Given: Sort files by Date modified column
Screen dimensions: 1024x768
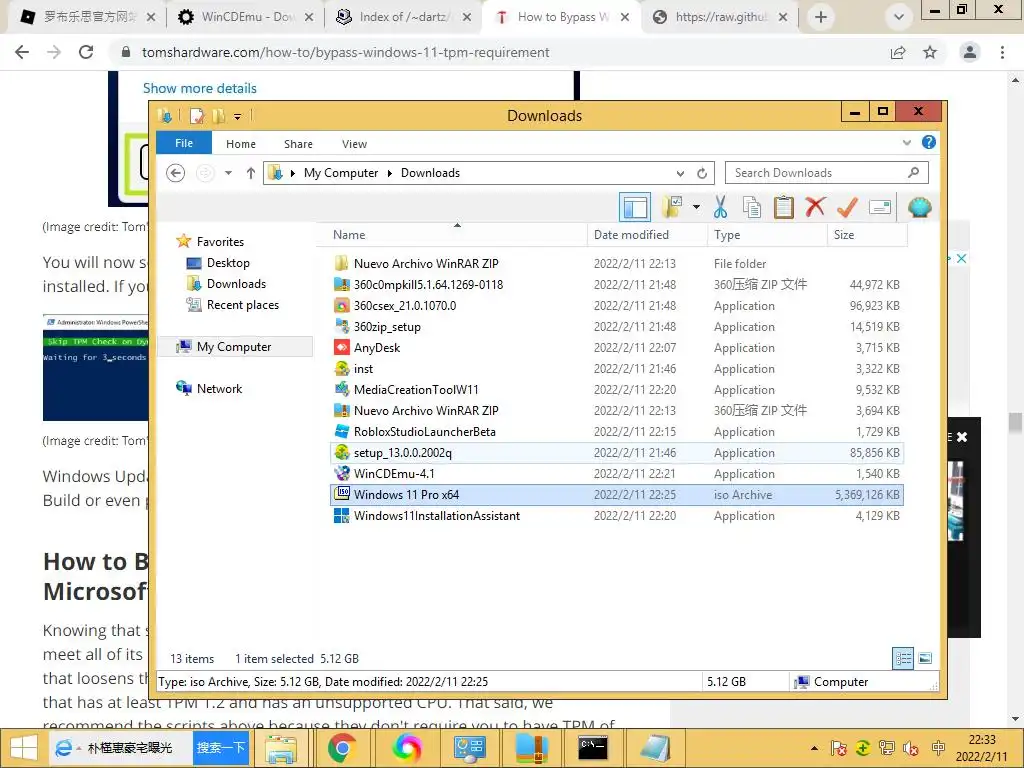Looking at the screenshot, I should tap(647, 235).
